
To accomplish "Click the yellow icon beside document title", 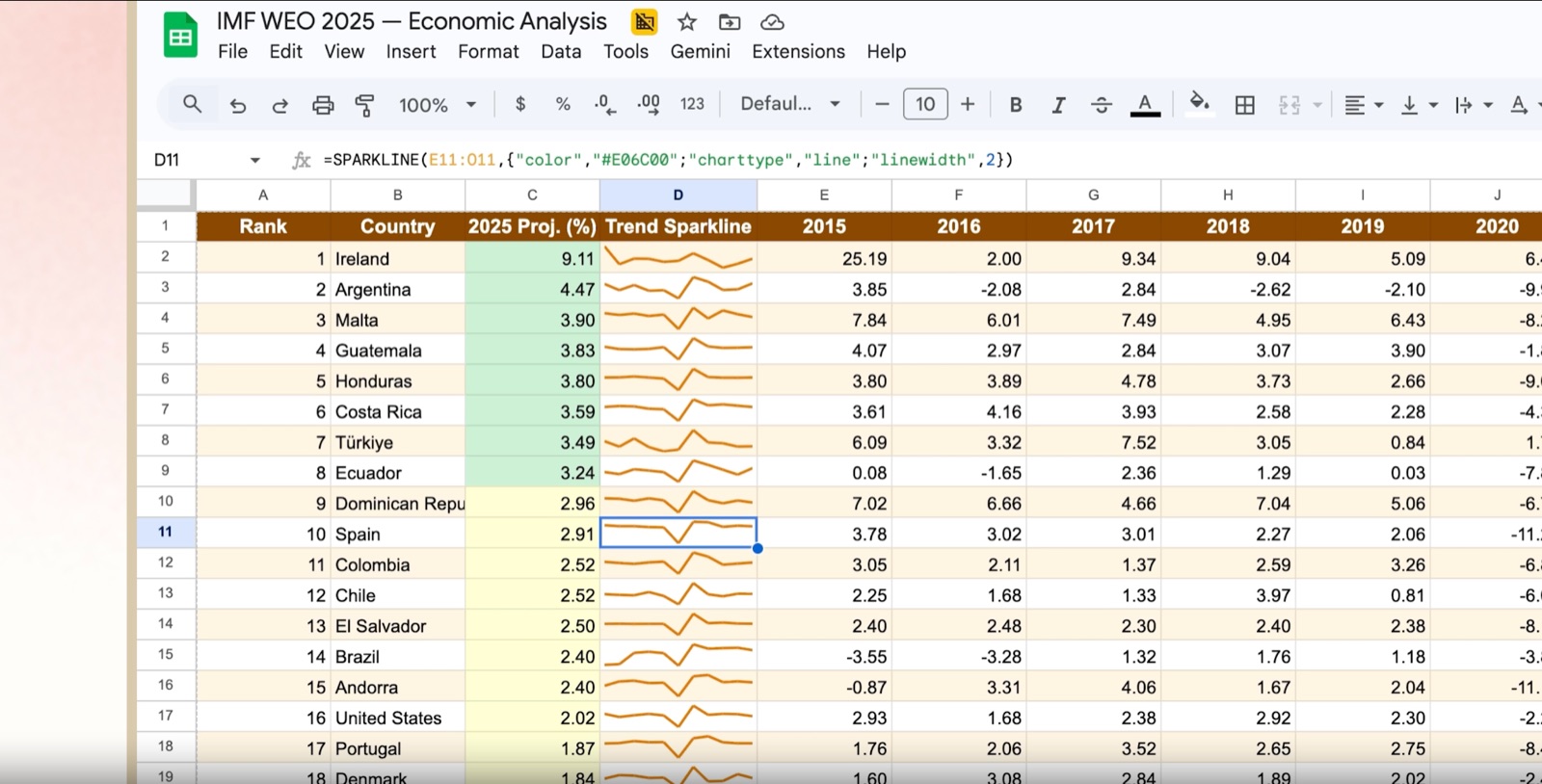I will [x=644, y=21].
